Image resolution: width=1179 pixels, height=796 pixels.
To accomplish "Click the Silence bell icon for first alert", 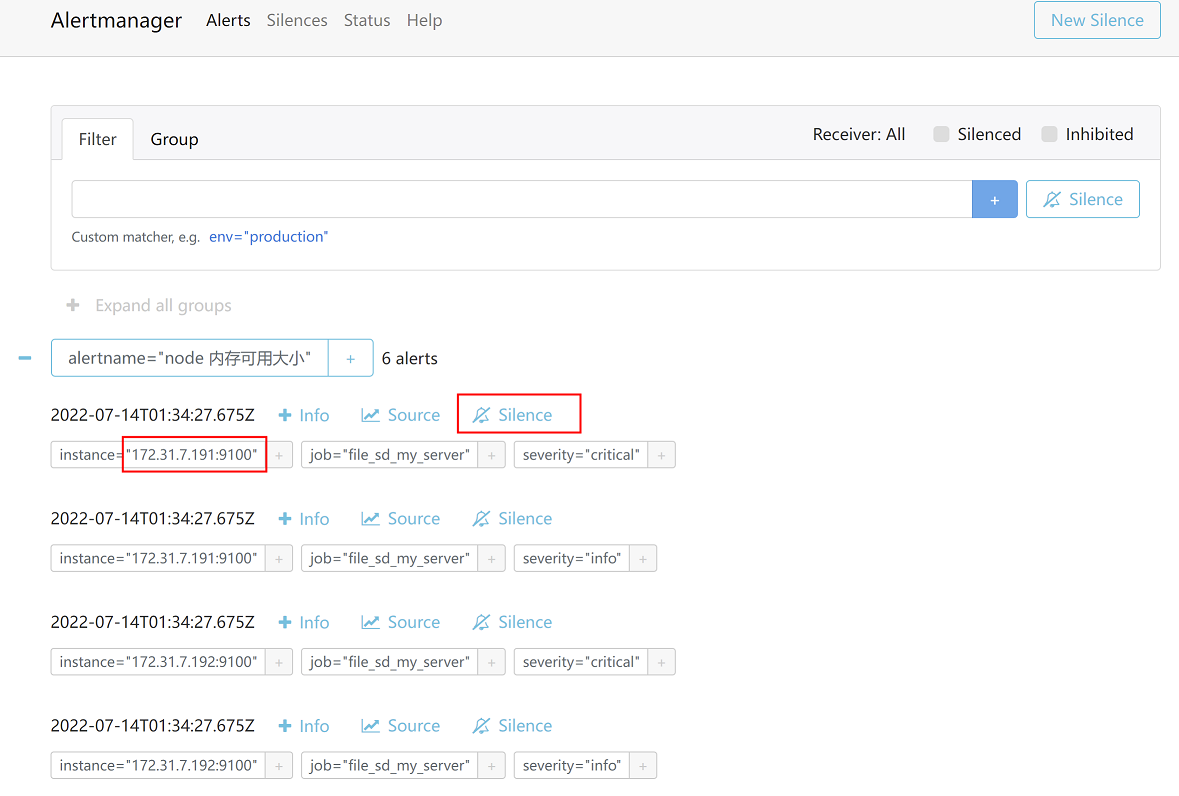I will [x=482, y=415].
